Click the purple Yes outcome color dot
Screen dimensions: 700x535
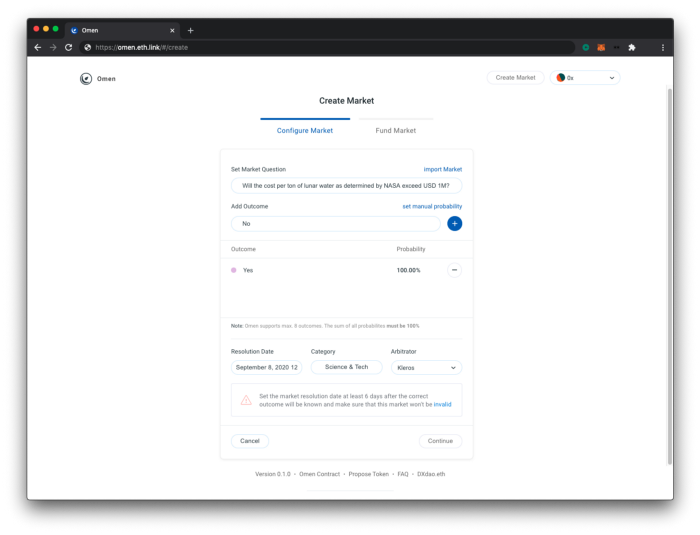(x=234, y=270)
